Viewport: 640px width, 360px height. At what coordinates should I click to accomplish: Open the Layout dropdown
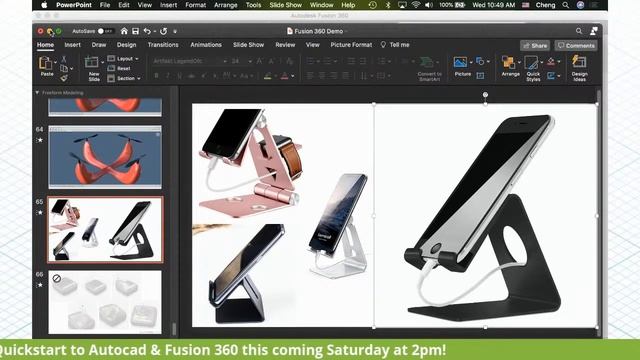[123, 59]
